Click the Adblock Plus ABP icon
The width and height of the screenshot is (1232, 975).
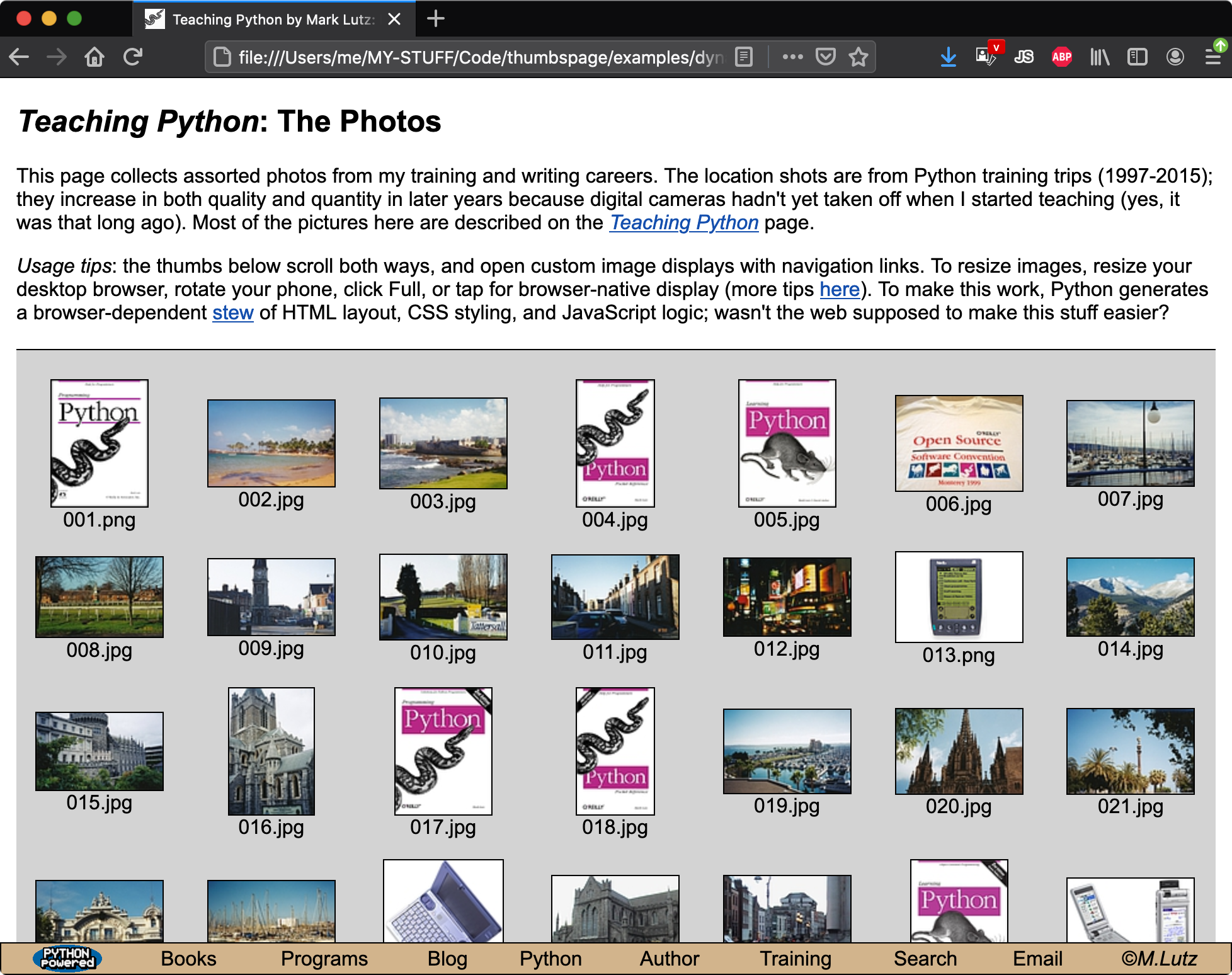[x=1061, y=57]
